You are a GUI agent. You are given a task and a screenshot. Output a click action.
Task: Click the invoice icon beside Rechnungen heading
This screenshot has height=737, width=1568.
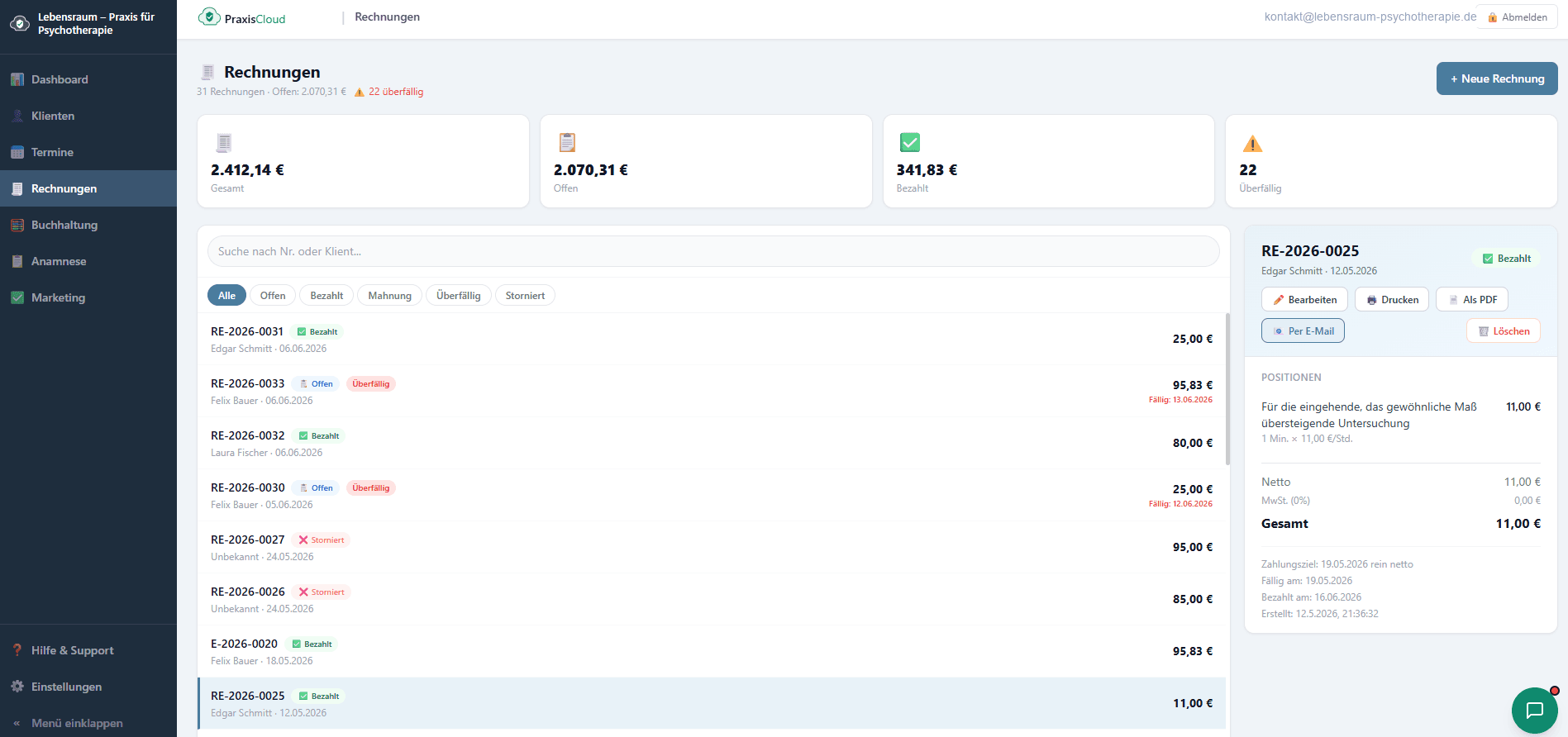point(208,72)
